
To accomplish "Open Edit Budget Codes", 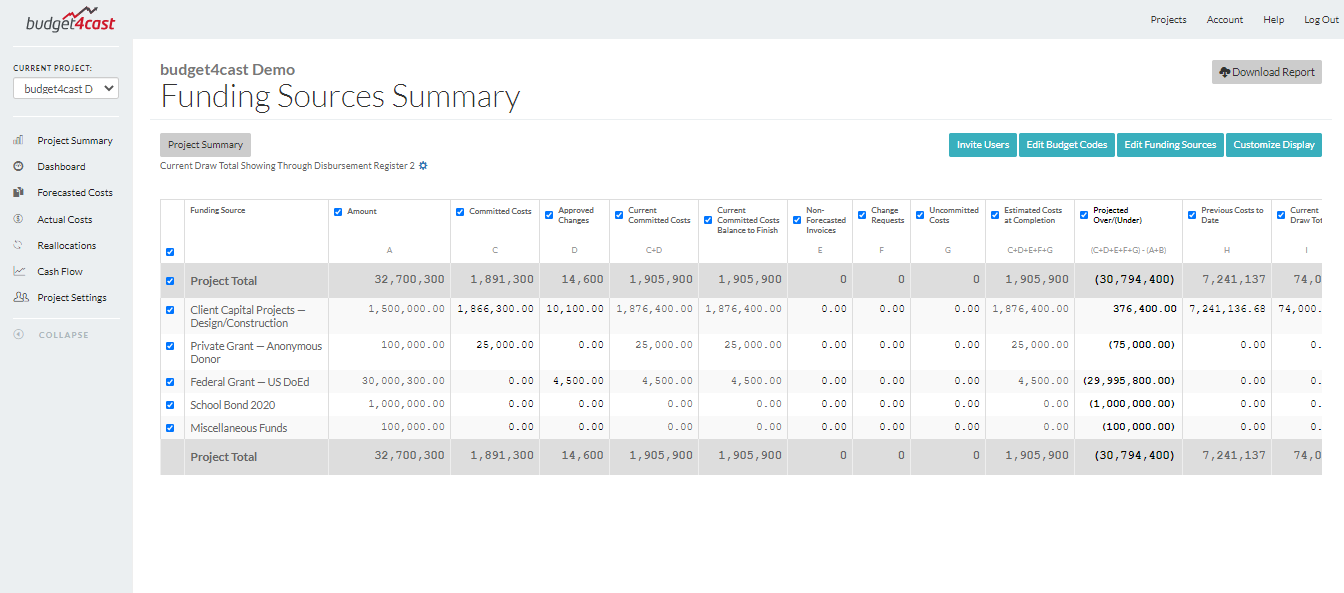I will pyautogui.click(x=1067, y=145).
